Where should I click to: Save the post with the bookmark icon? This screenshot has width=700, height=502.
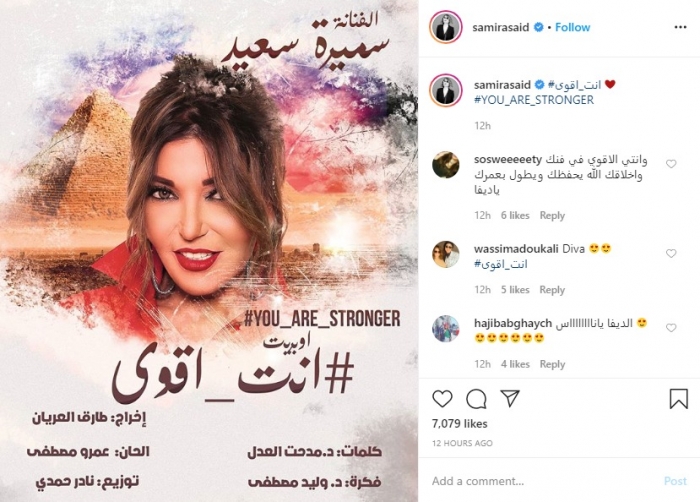point(678,398)
